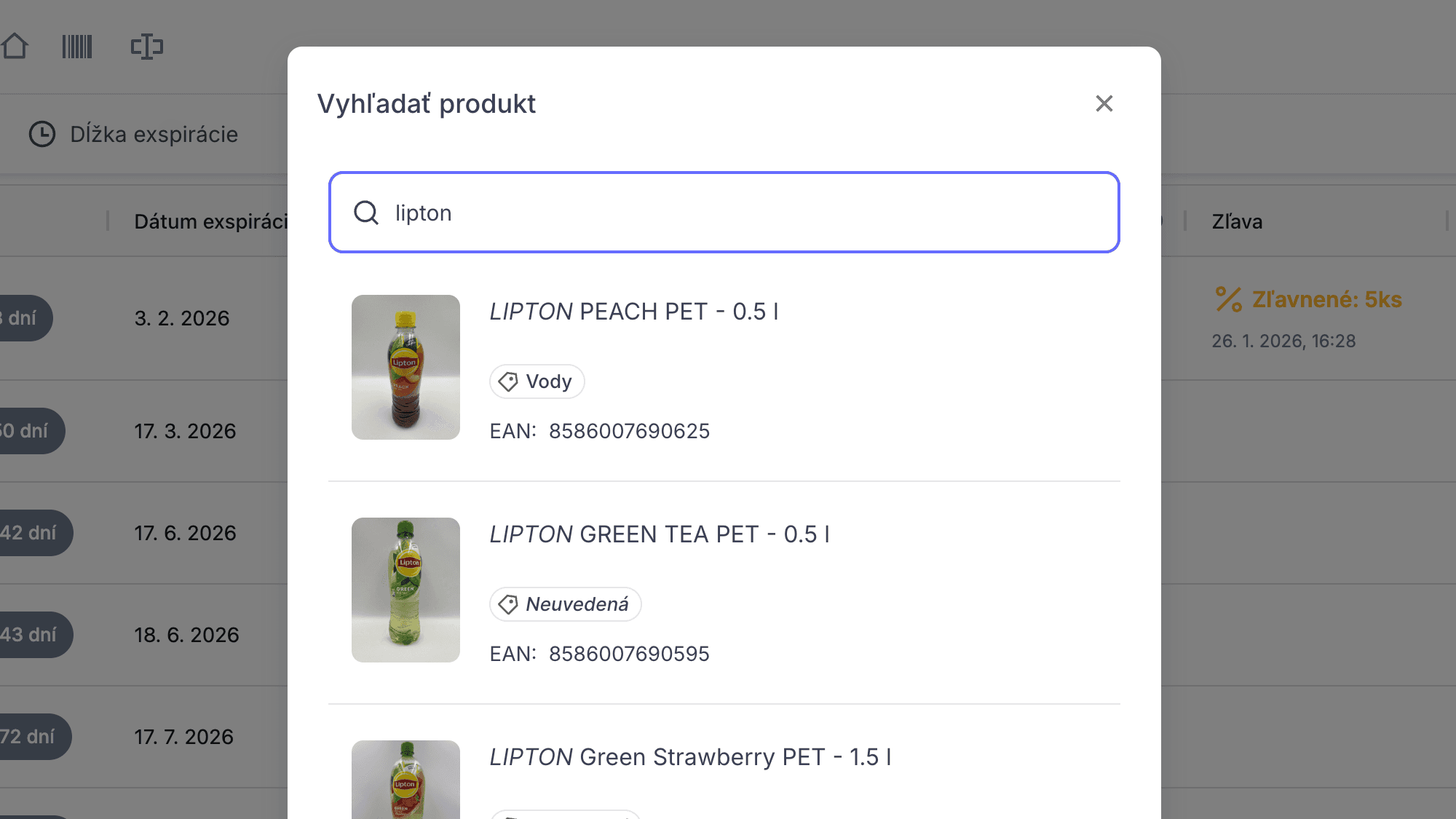This screenshot has height=819, width=1456.
Task: Click the text rename icon in toolbar
Action: pos(147,47)
